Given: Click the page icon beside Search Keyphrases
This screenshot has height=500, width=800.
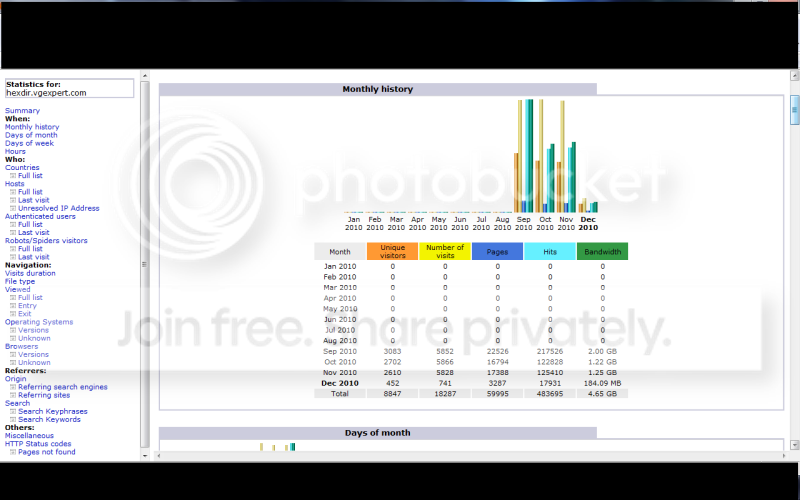Looking at the screenshot, I should 13,411.
